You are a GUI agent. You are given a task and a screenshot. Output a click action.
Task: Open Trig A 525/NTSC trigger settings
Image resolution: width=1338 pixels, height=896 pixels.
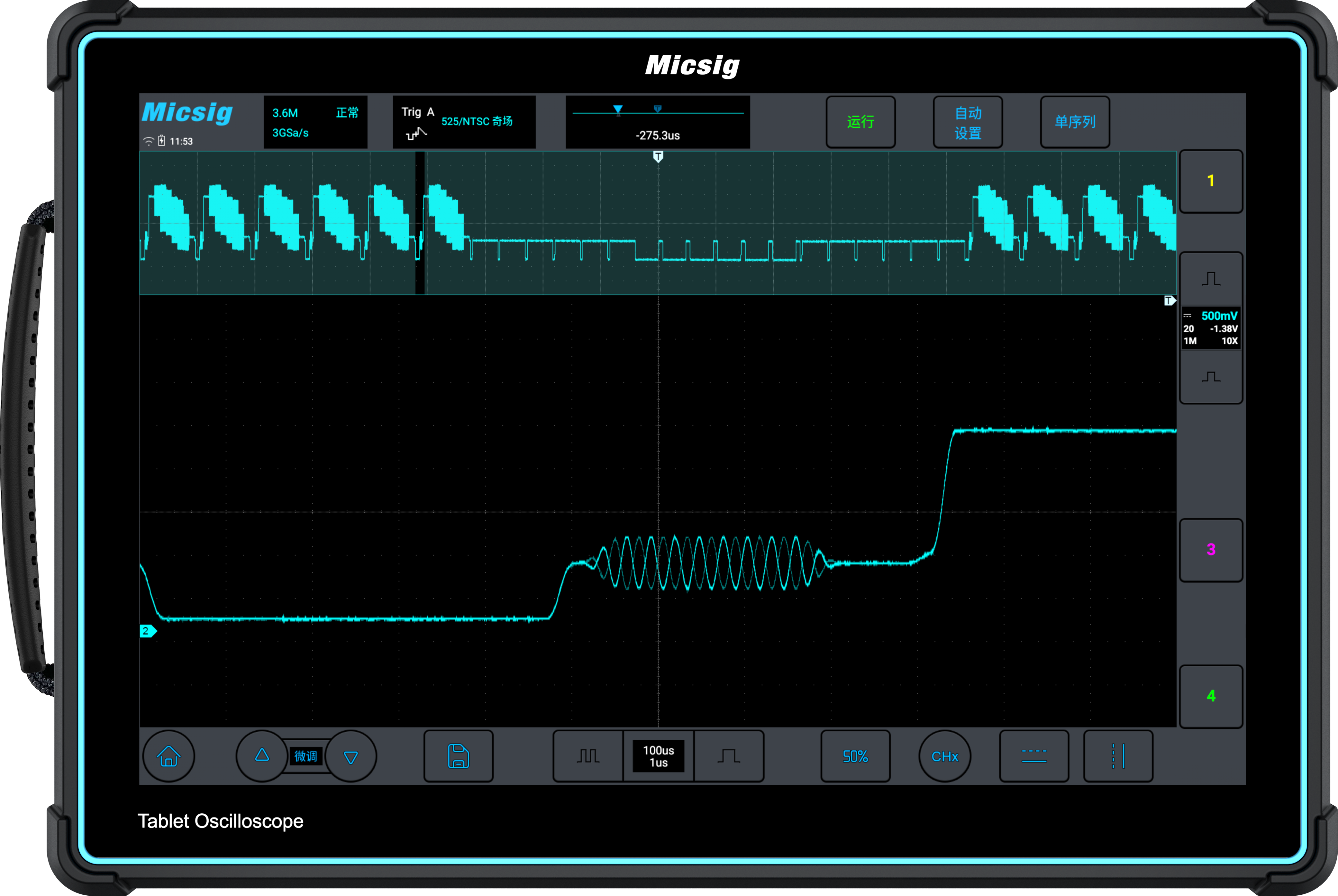[x=464, y=122]
